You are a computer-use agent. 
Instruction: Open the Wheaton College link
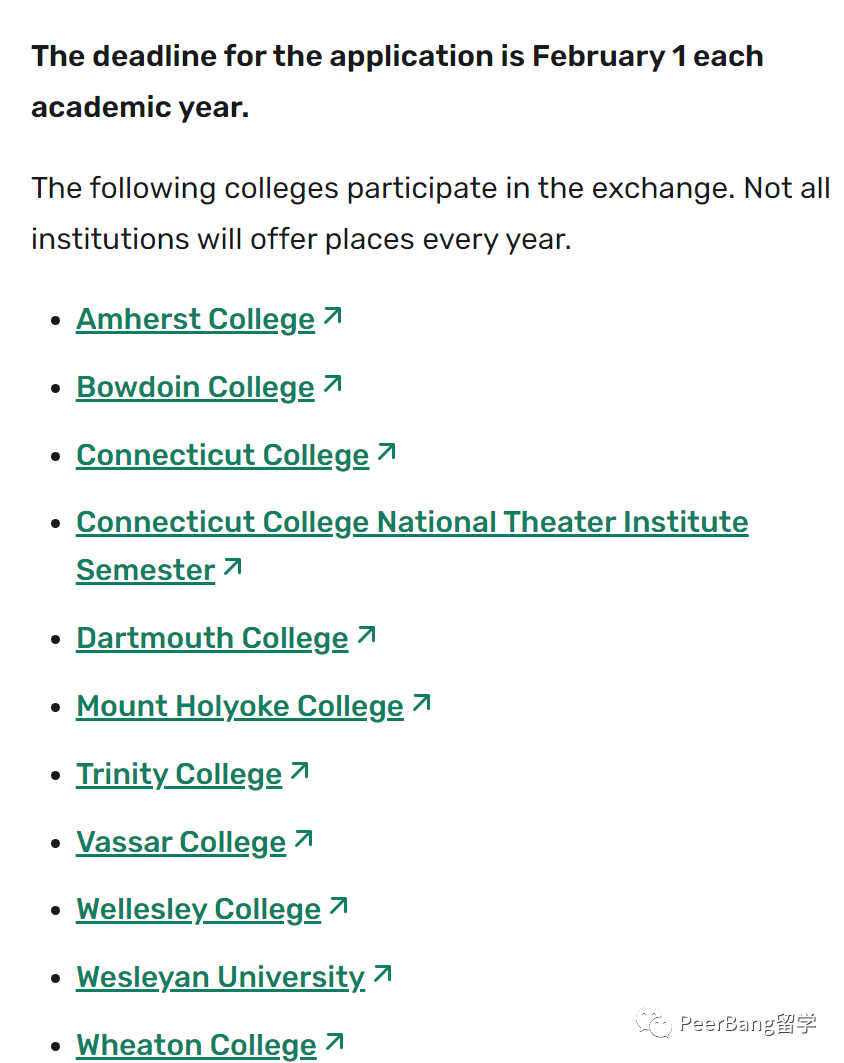(x=196, y=1045)
